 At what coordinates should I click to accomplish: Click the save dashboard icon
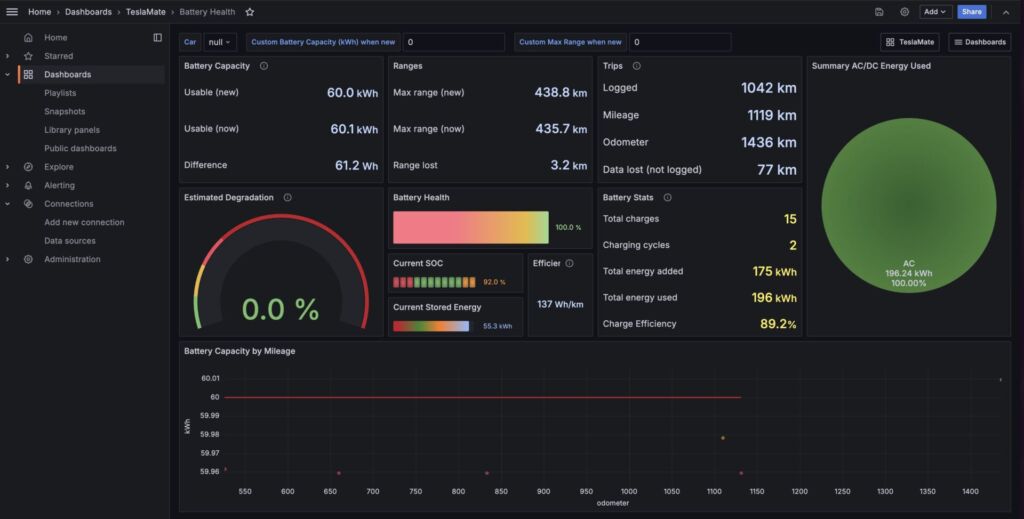tap(878, 12)
